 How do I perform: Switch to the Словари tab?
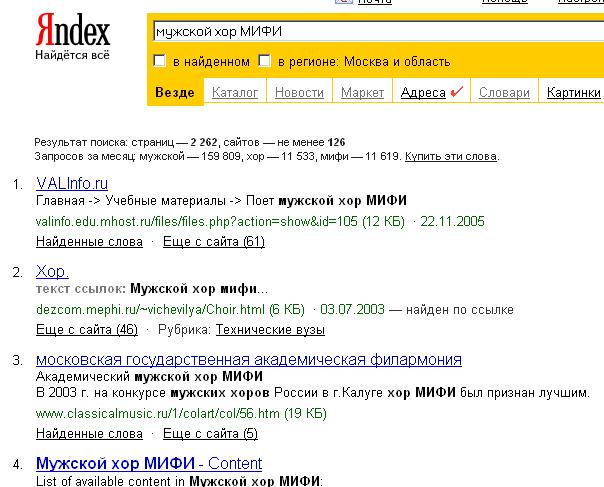(x=504, y=92)
